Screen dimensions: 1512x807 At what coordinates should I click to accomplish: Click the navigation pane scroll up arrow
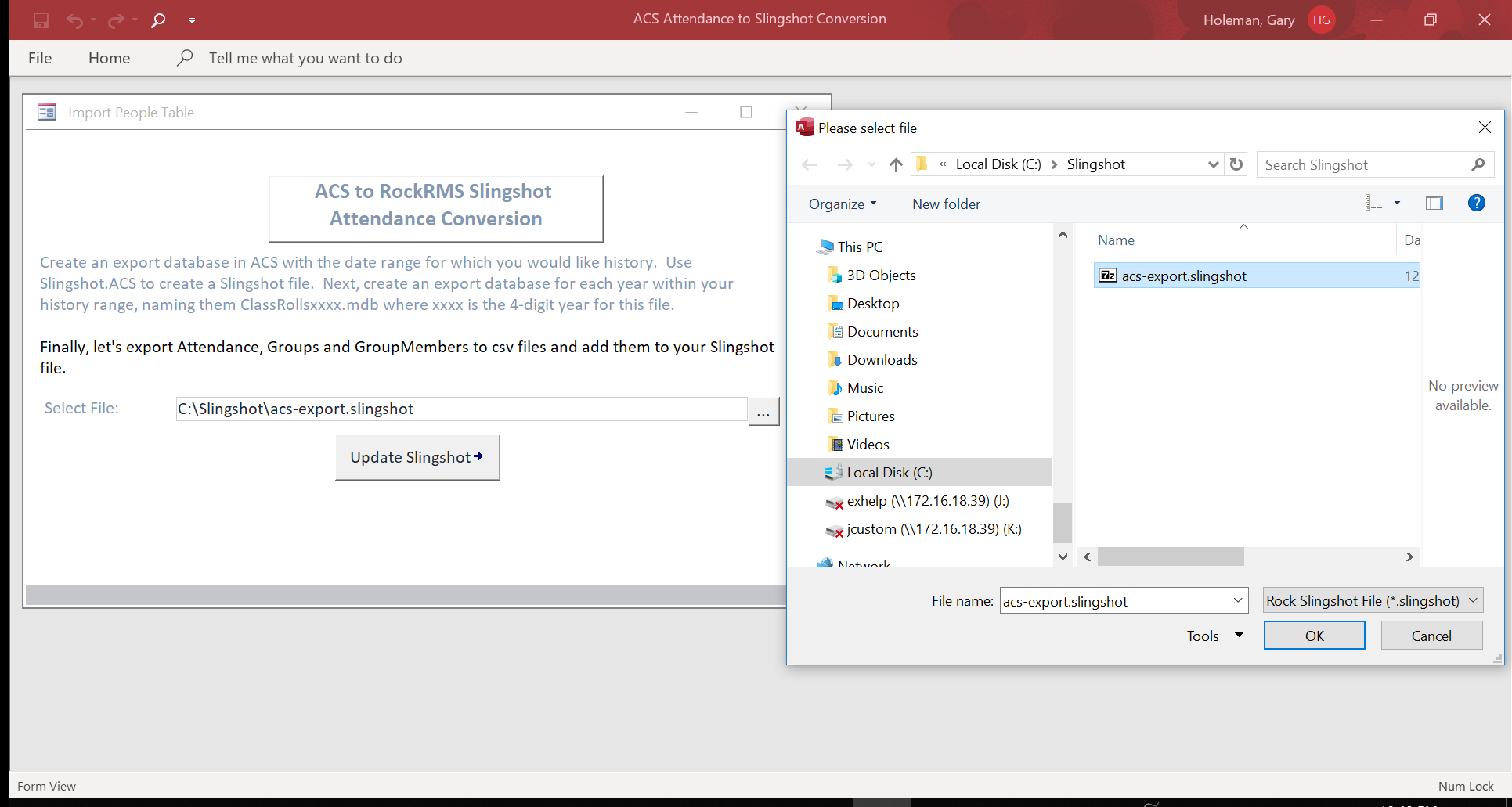[1063, 235]
